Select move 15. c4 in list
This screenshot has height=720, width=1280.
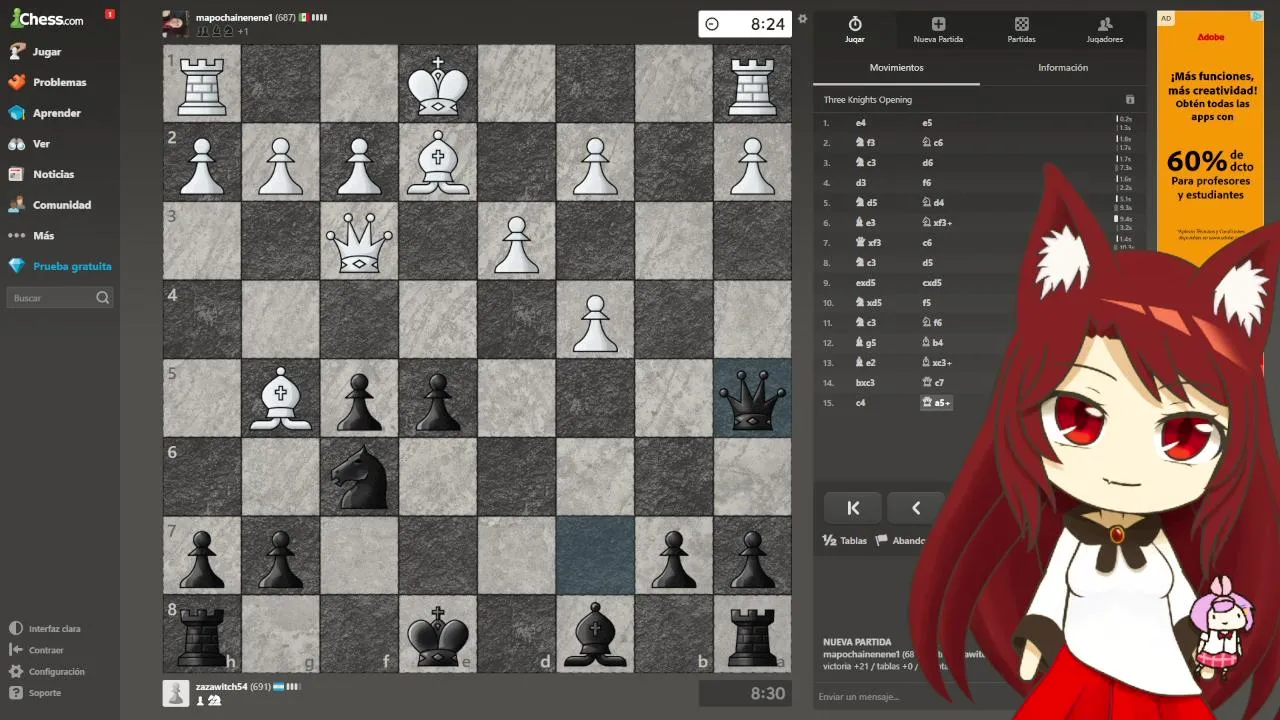(x=860, y=403)
